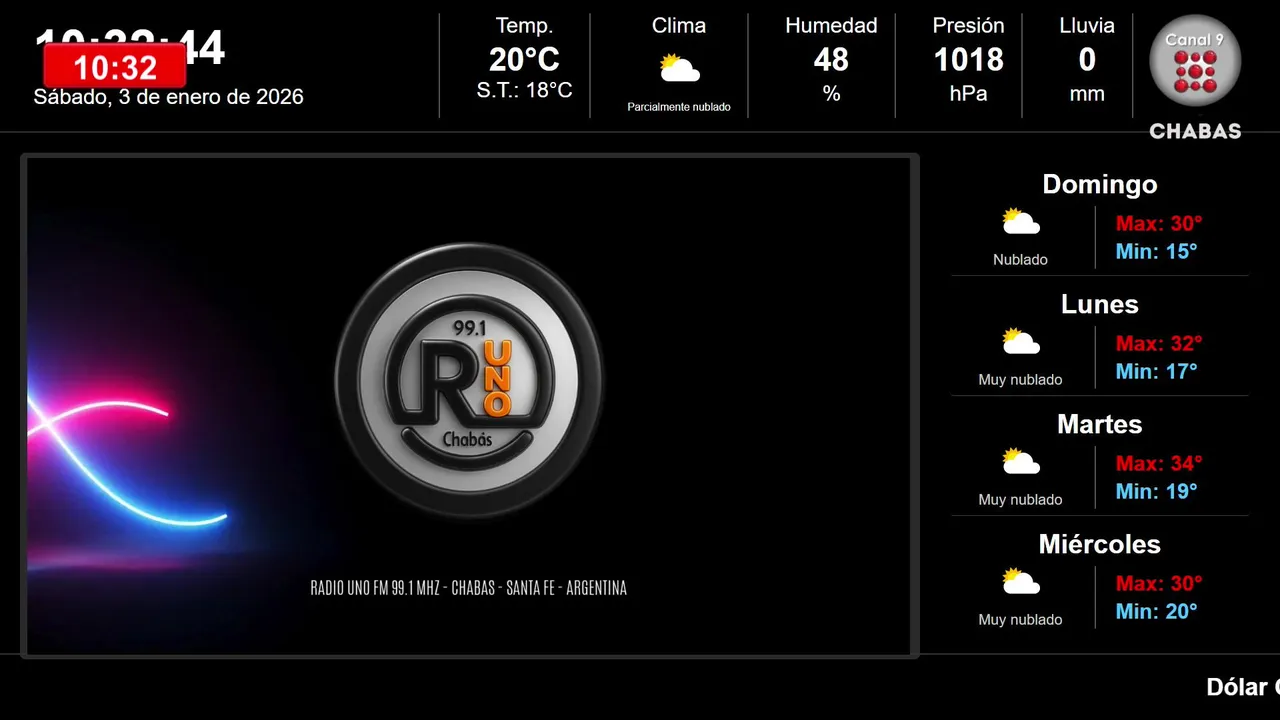Click the Lunes forecast weather icon
The width and height of the screenshot is (1280, 720).
pos(1021,341)
